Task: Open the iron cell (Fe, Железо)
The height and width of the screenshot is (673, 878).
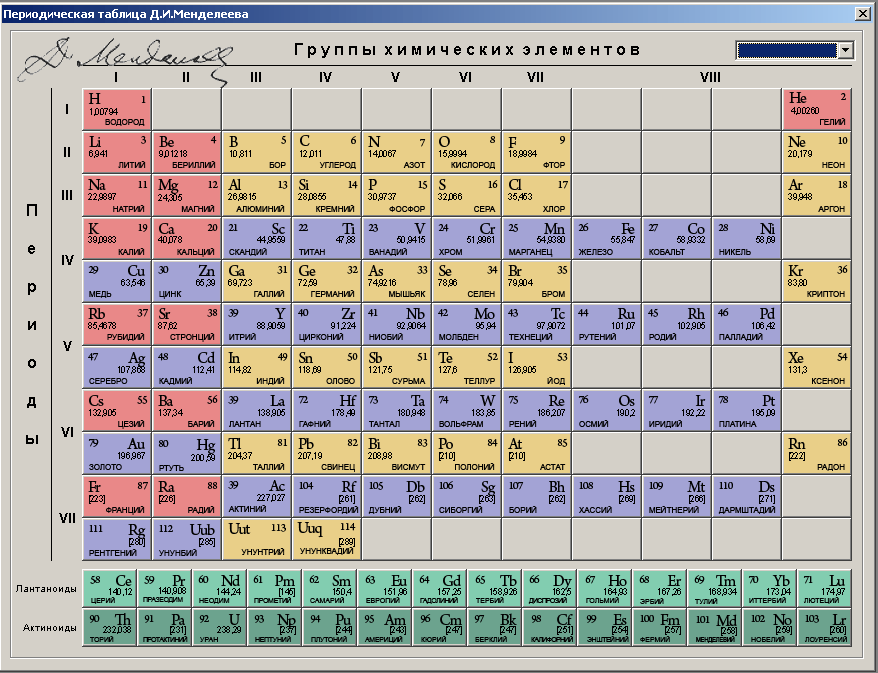Action: click(x=607, y=239)
